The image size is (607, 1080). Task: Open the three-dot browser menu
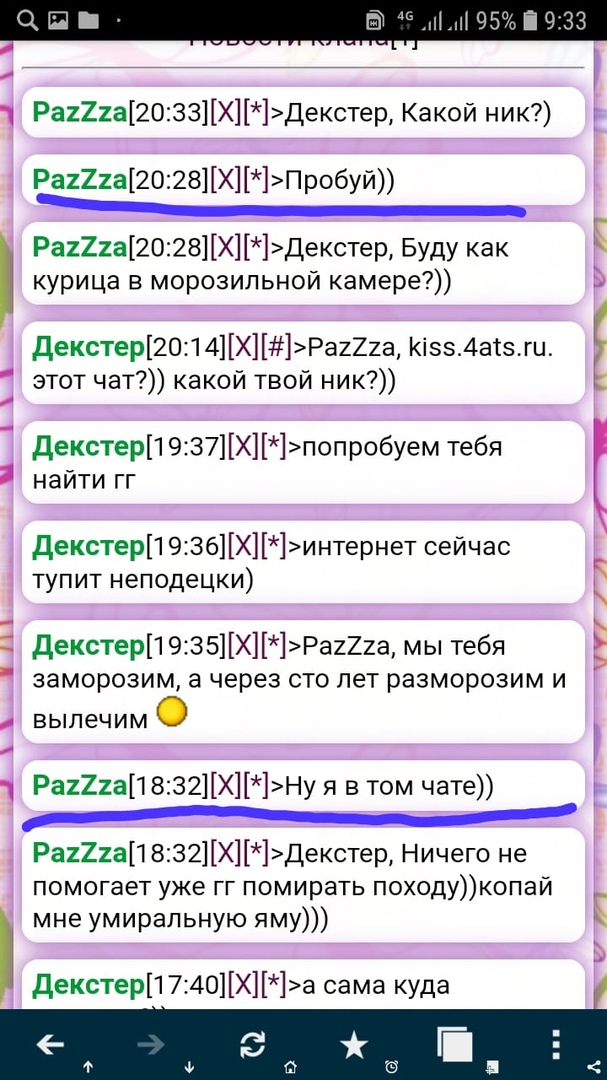click(x=557, y=1045)
